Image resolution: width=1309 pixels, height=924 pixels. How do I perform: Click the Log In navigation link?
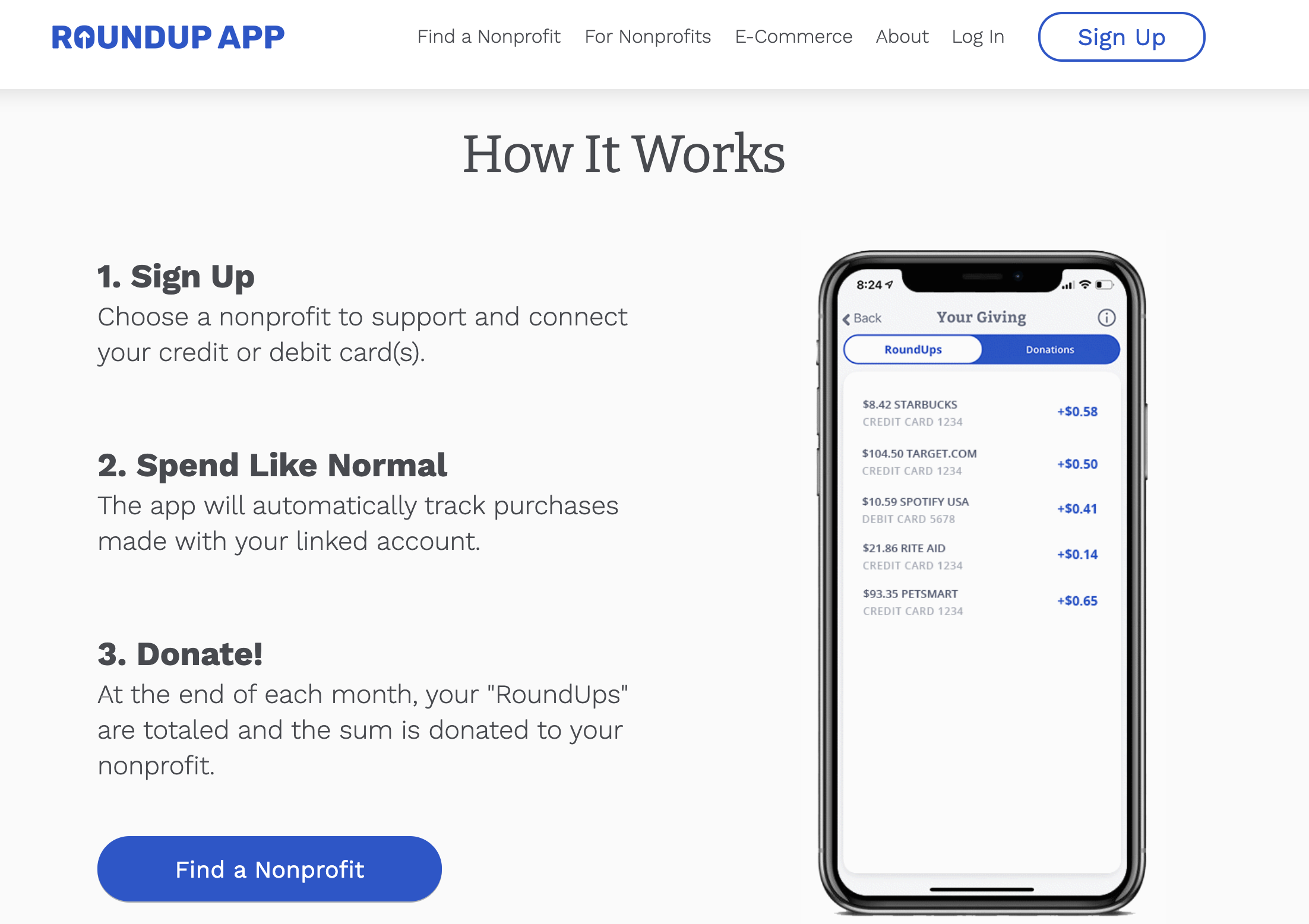[976, 36]
